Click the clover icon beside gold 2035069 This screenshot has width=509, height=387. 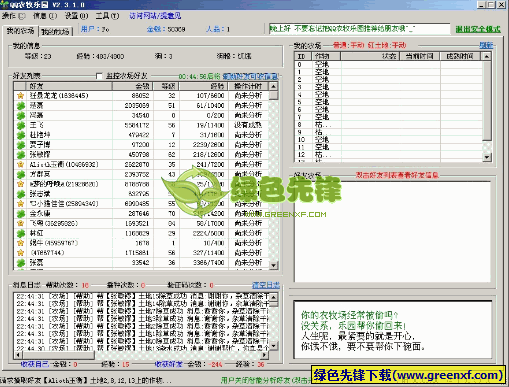click(21, 106)
